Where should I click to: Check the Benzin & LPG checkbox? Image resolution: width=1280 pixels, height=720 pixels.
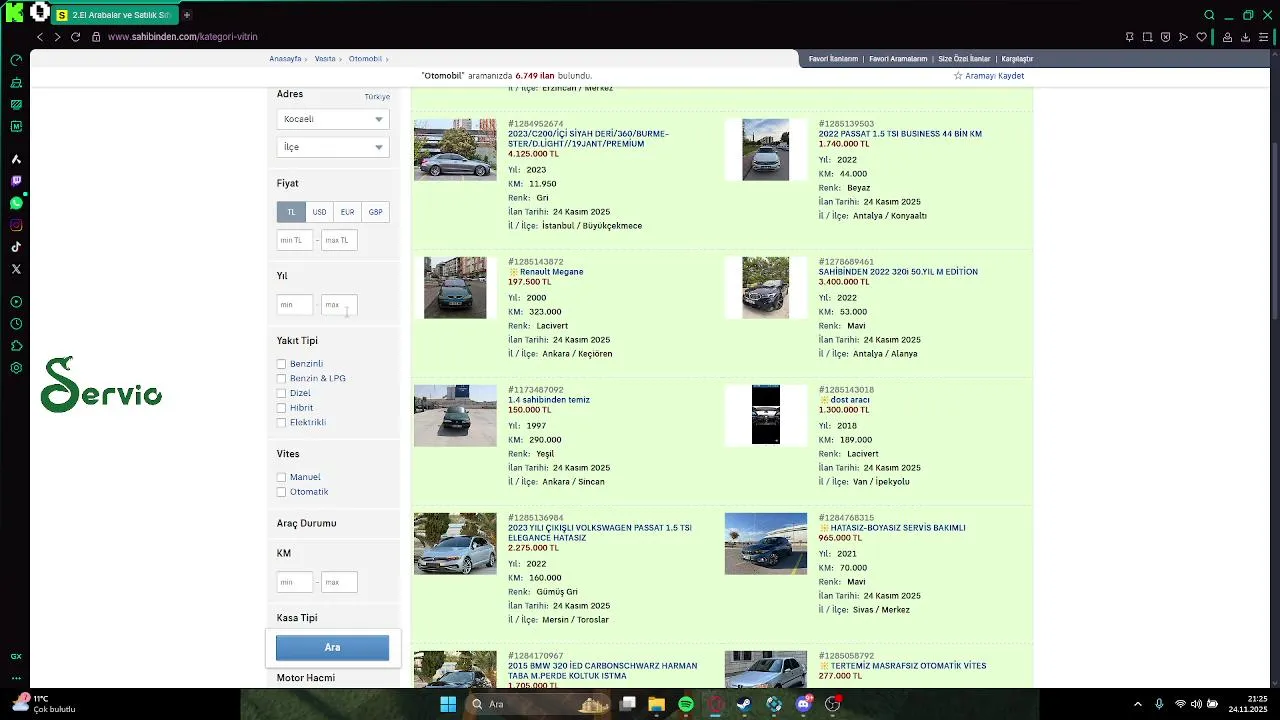(x=281, y=379)
